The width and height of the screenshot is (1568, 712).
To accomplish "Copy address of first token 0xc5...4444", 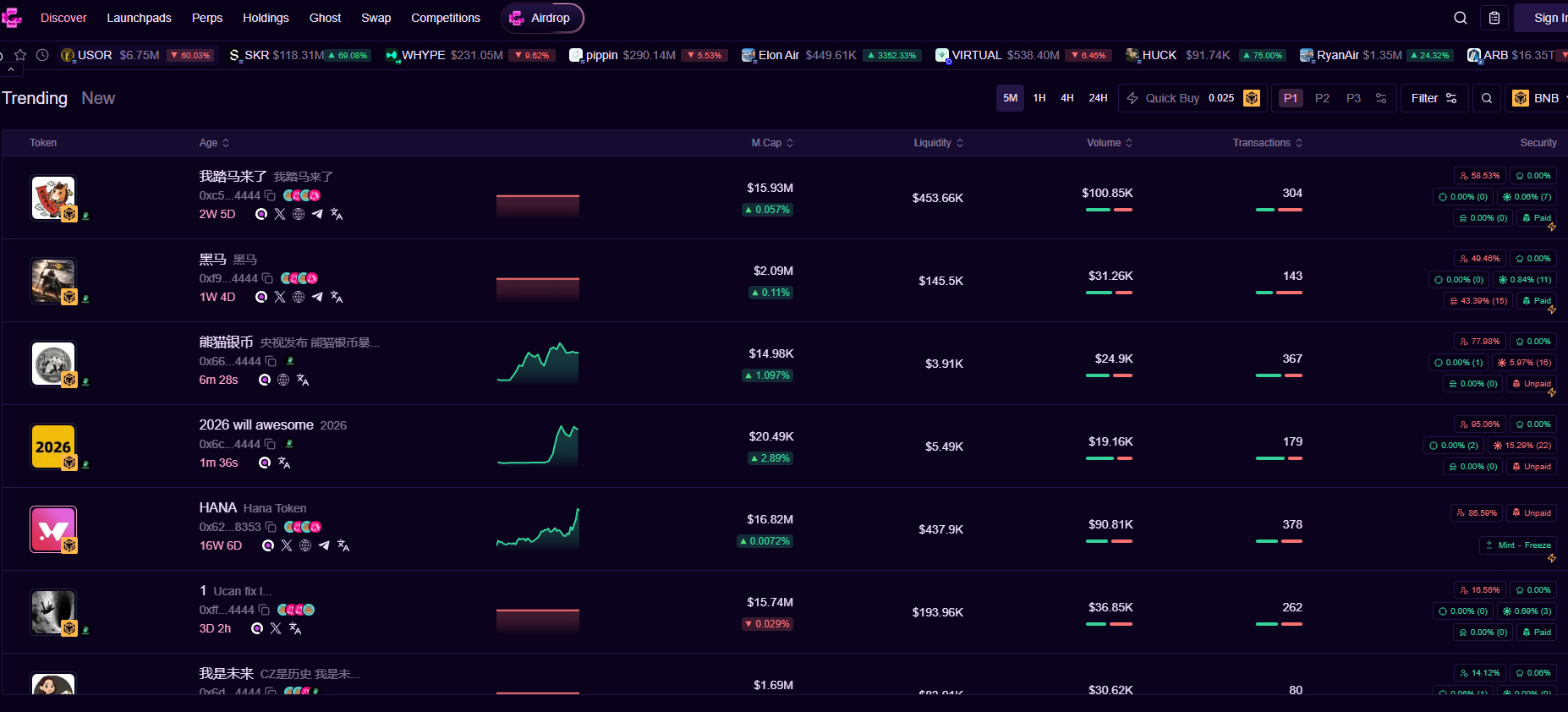I will point(271,195).
